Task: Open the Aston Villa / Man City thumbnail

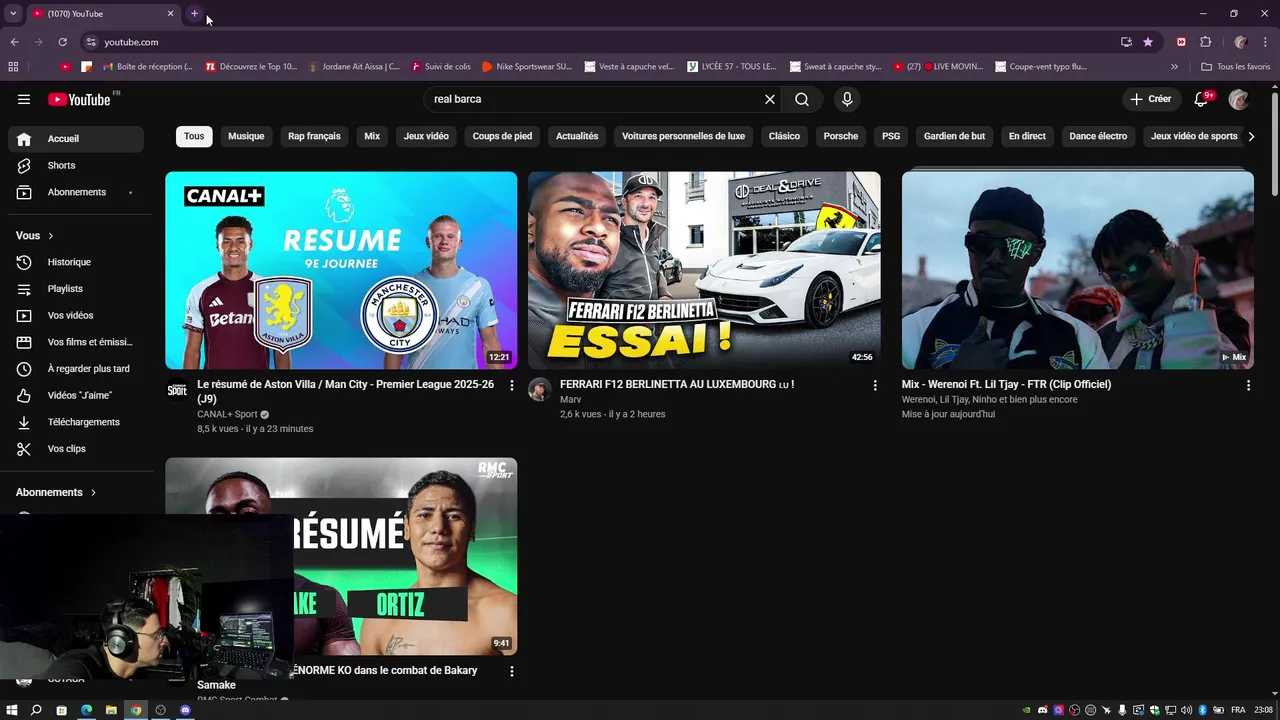Action: pyautogui.click(x=341, y=270)
